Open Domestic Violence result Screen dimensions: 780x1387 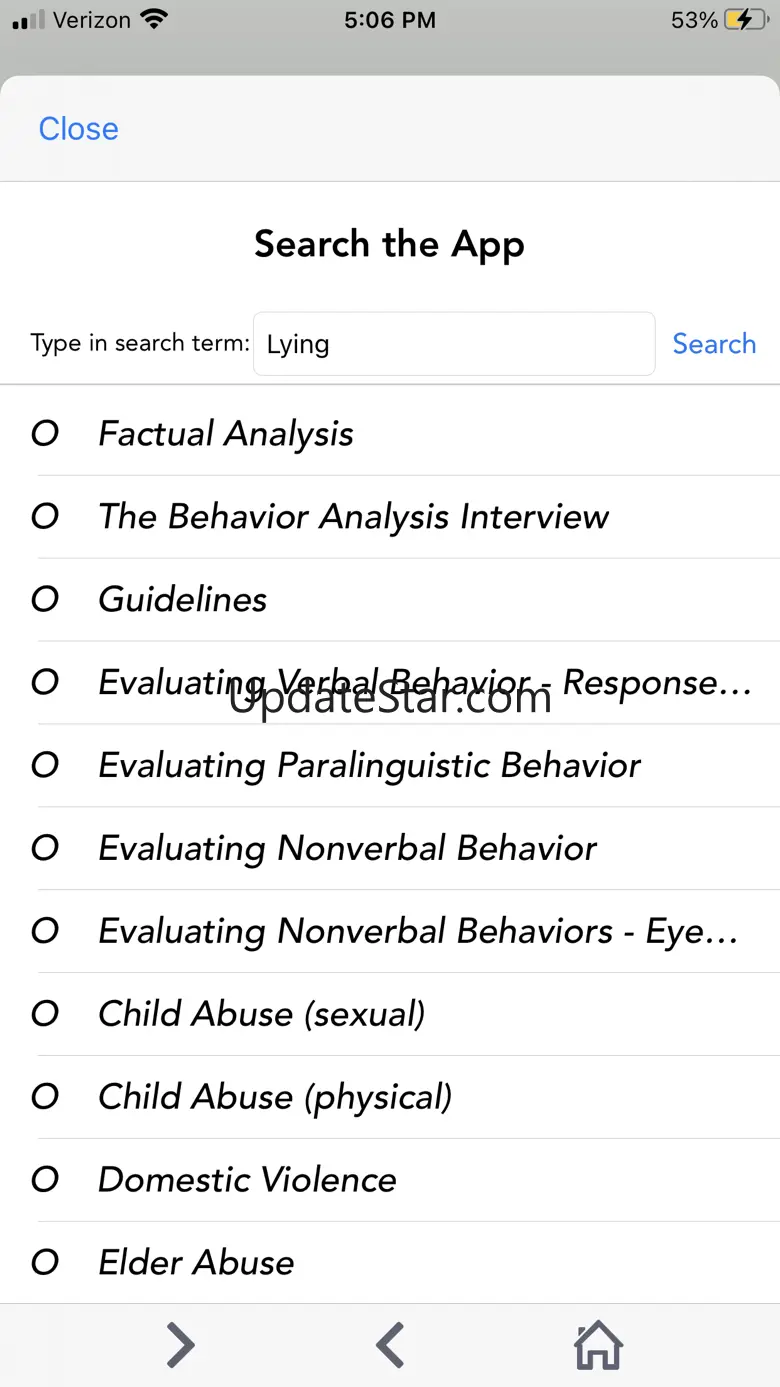390,1181
